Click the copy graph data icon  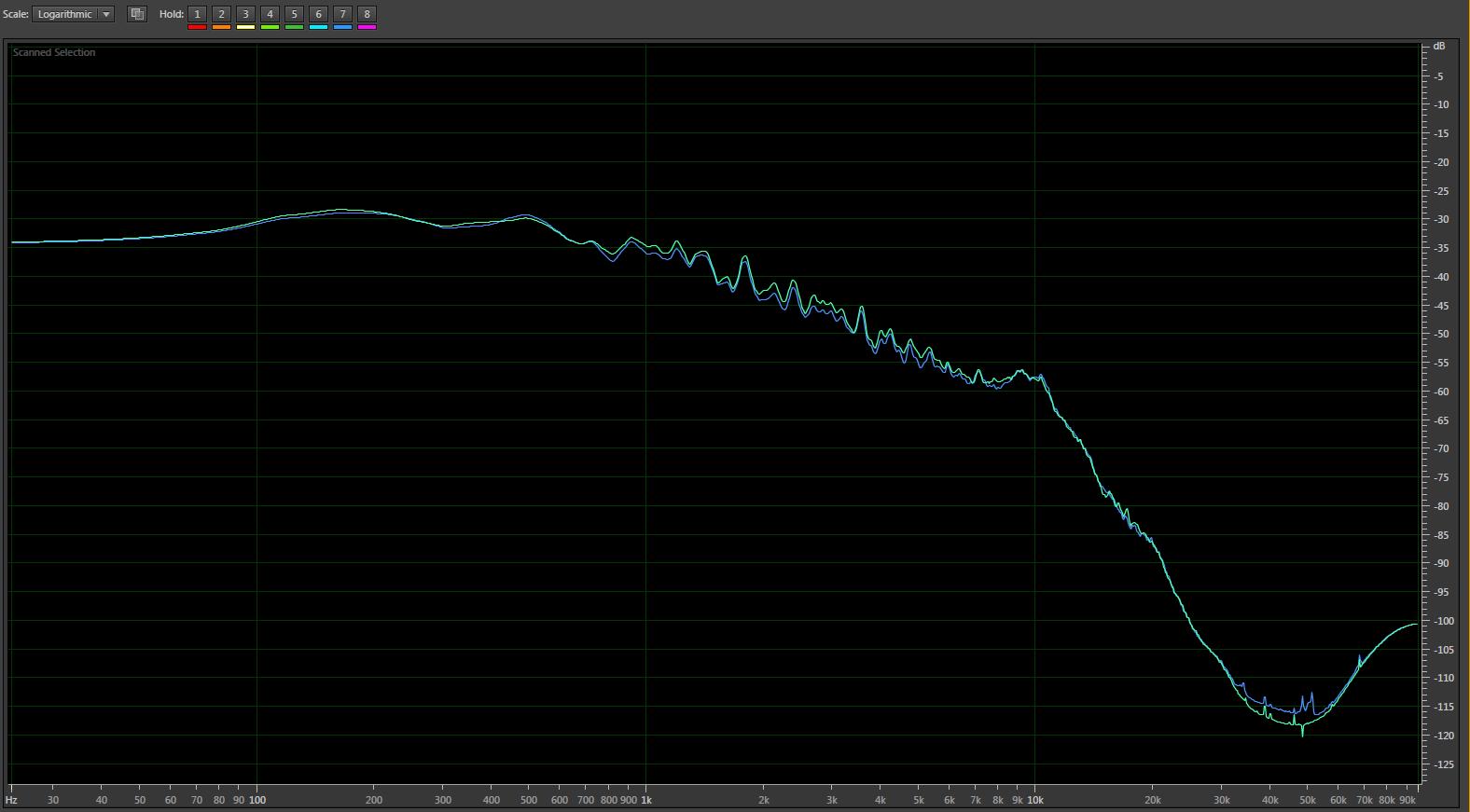tap(137, 14)
